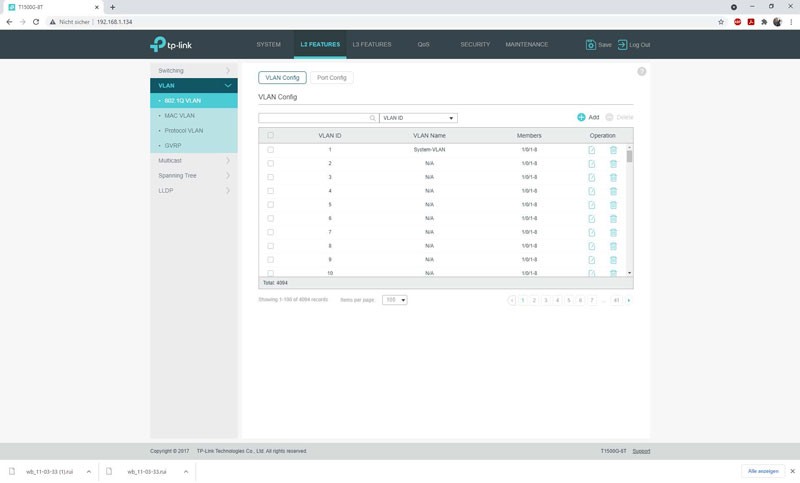Click the VLAN search input field
Screen dimensions: 800x483
pos(313,118)
